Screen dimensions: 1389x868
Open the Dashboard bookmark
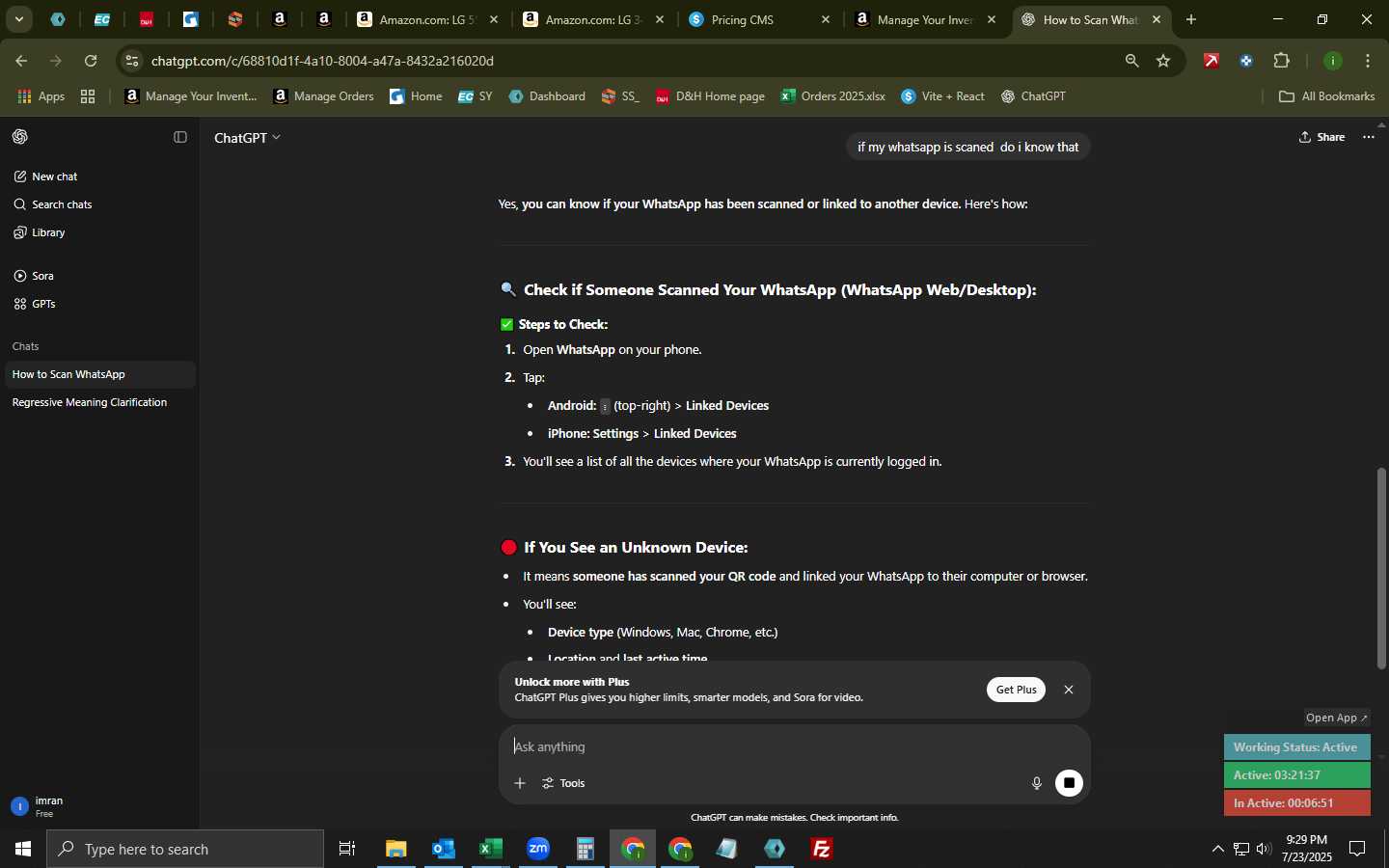click(x=547, y=96)
